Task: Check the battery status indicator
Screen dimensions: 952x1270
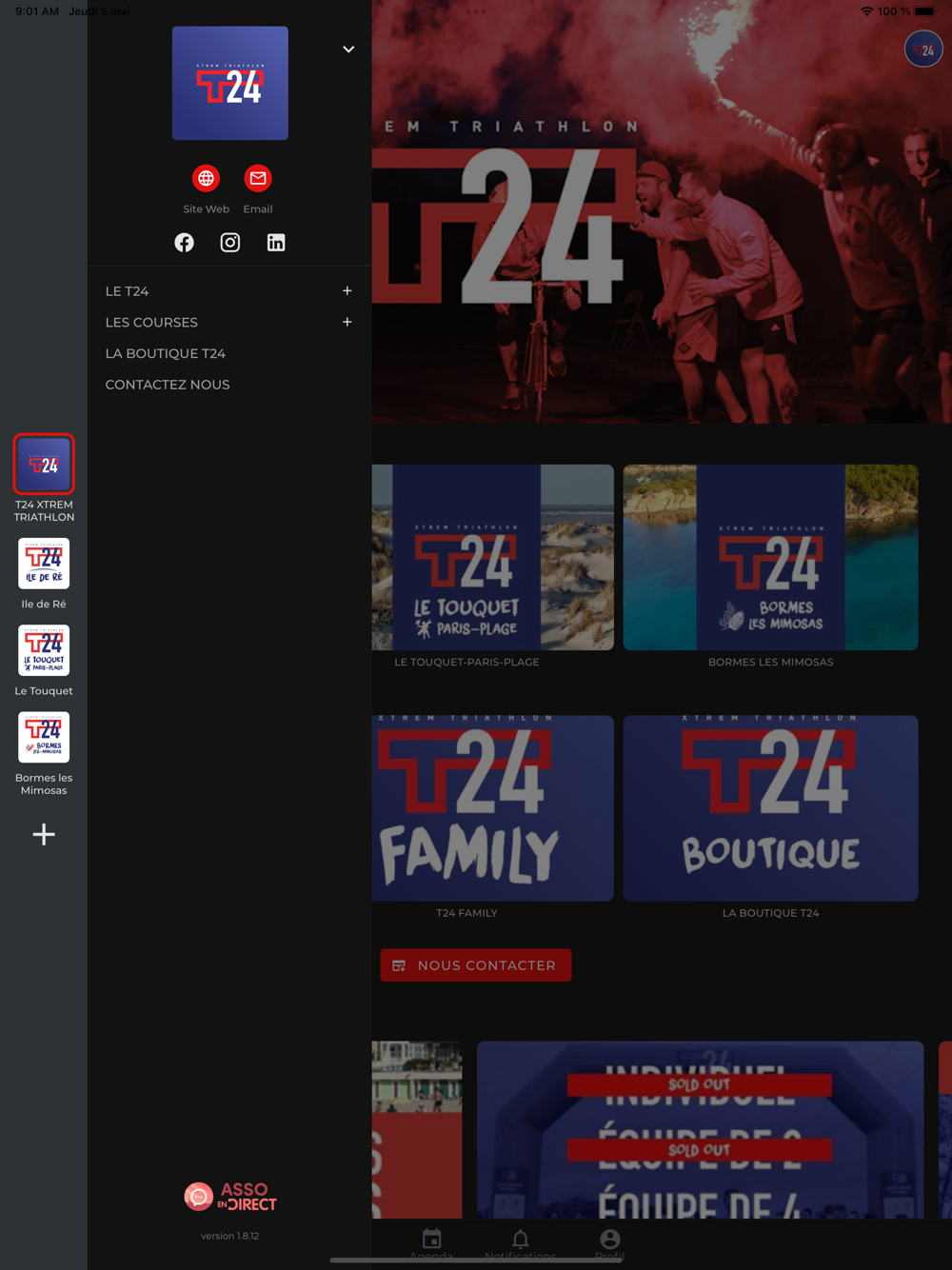Action: 925,11
